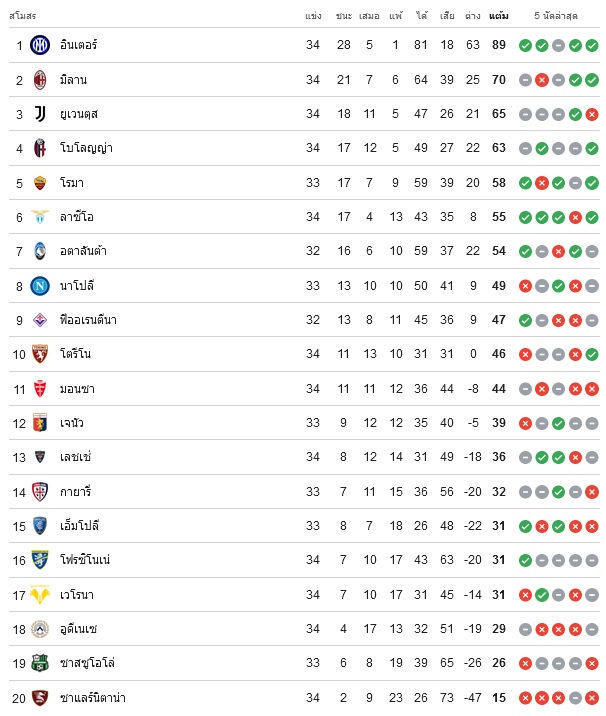Click the Inter Milan club crest
The image size is (606, 716).
pyautogui.click(x=40, y=45)
